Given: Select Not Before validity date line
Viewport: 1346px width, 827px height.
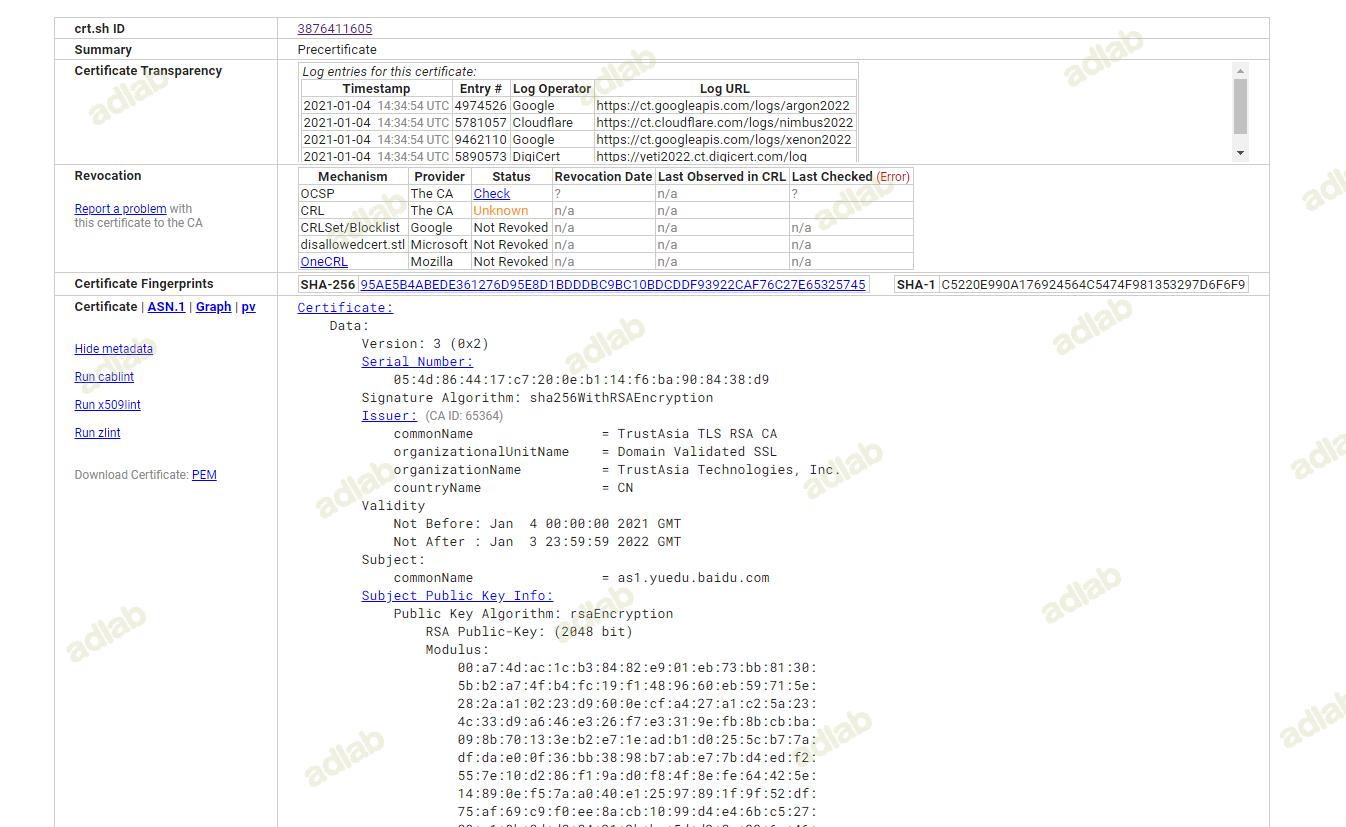Looking at the screenshot, I should coord(537,524).
